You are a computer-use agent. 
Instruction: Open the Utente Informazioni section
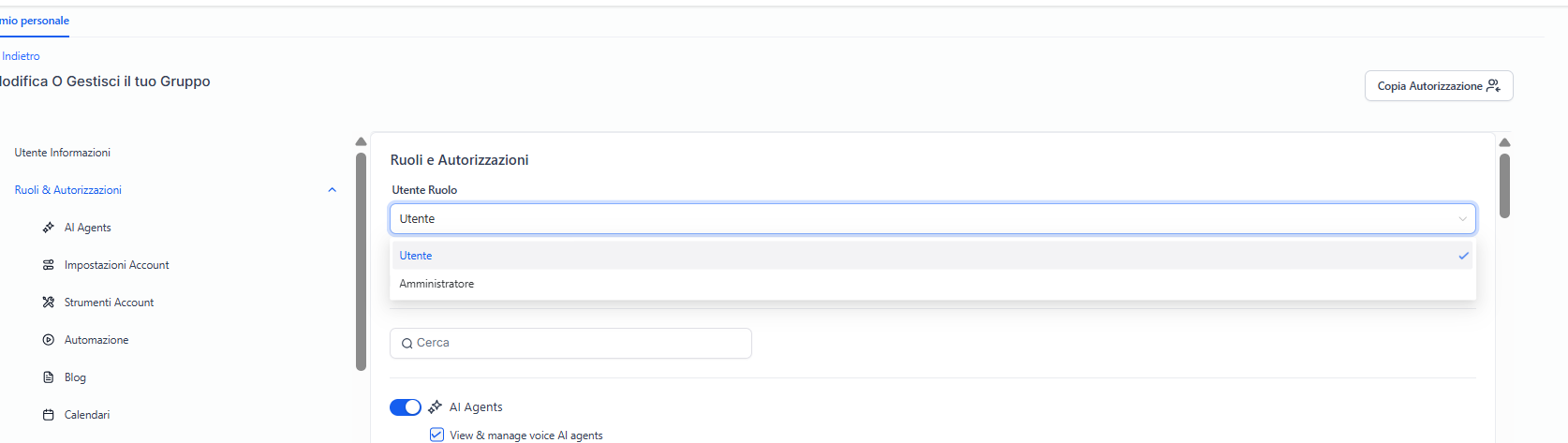(63, 153)
